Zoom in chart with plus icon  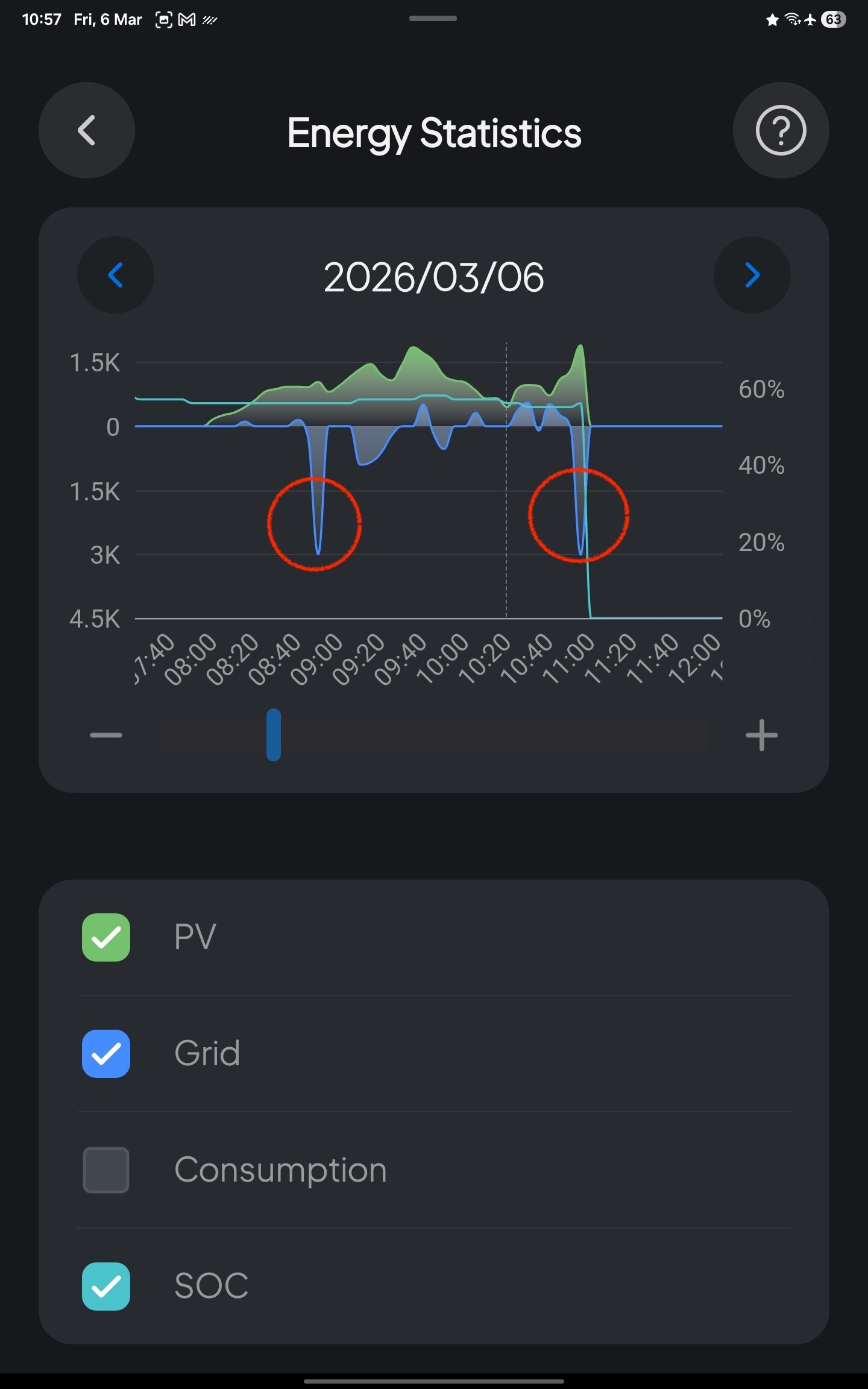761,735
